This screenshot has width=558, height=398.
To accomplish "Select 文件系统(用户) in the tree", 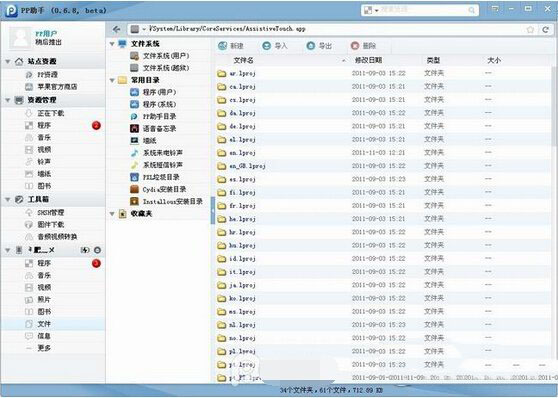I will [x=159, y=56].
